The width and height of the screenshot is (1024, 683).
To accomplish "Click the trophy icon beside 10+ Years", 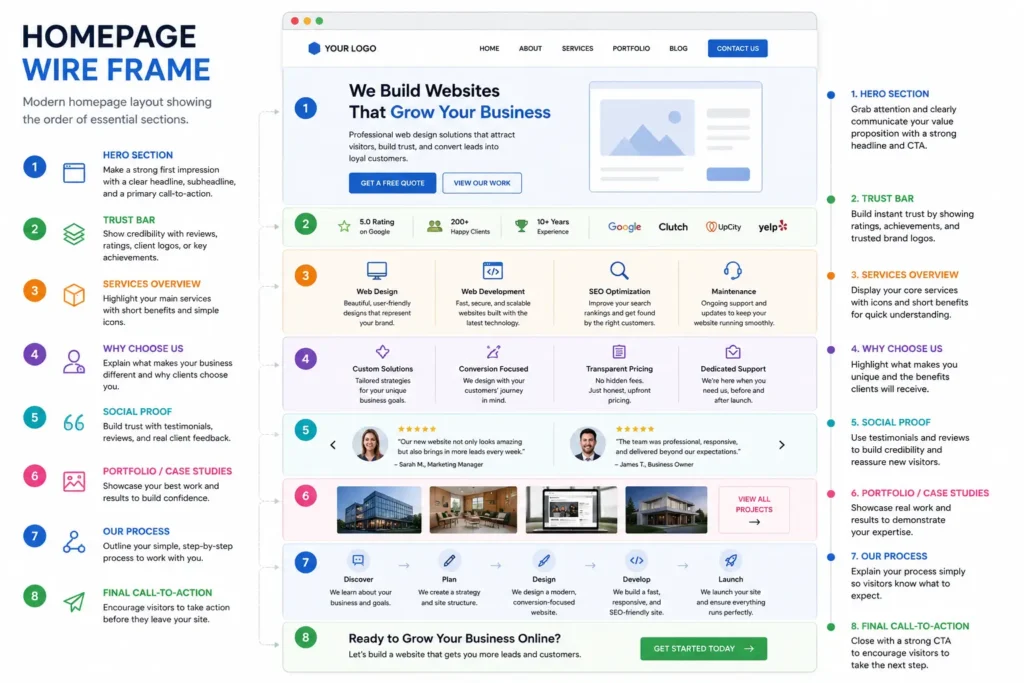I will [521, 227].
